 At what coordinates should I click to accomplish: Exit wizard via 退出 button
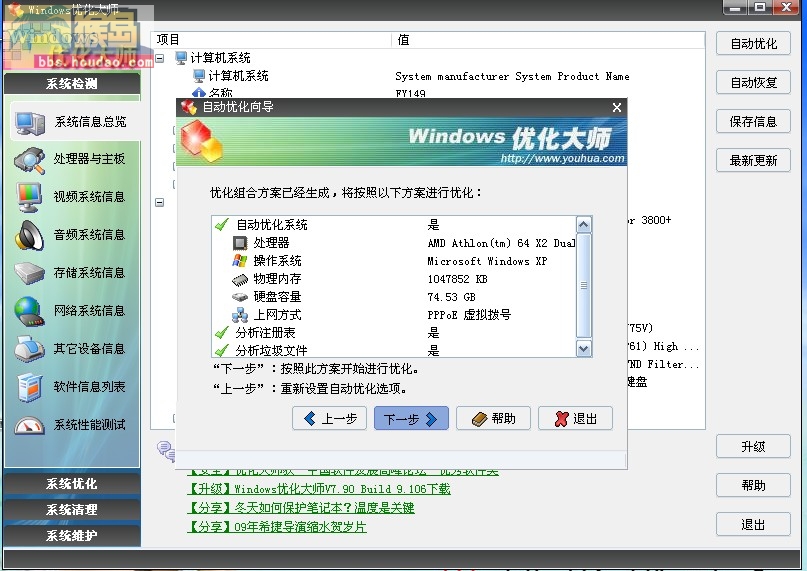[575, 418]
